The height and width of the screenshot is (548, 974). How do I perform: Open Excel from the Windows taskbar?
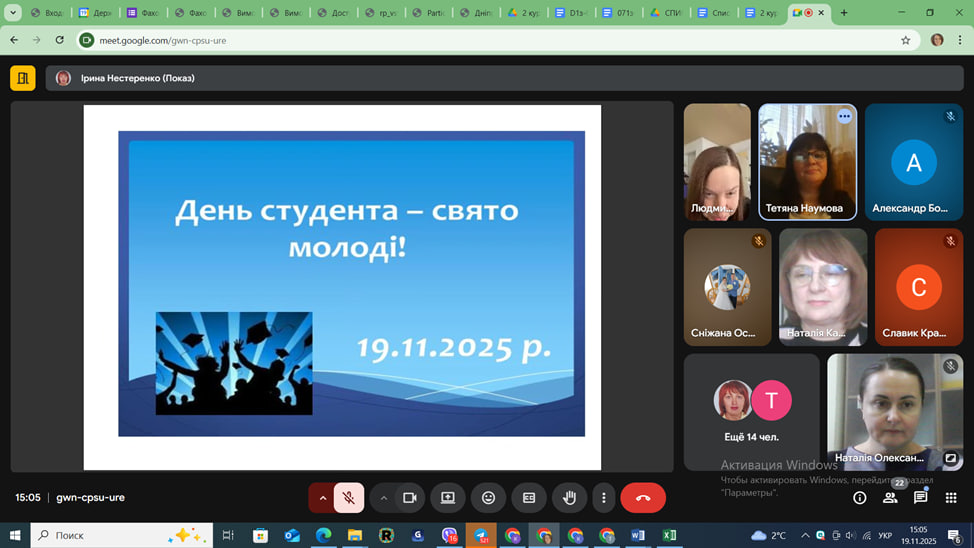point(669,535)
